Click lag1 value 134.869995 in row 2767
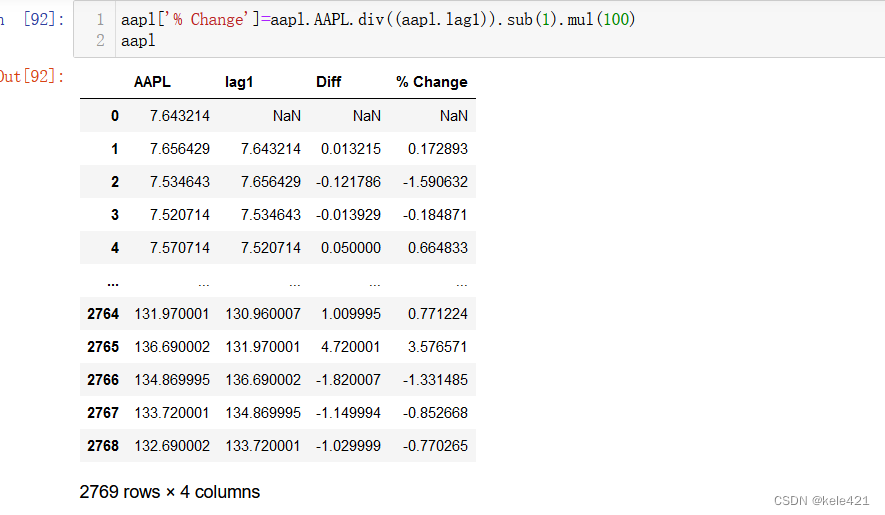Viewport: 885px width, 515px height. click(x=263, y=413)
